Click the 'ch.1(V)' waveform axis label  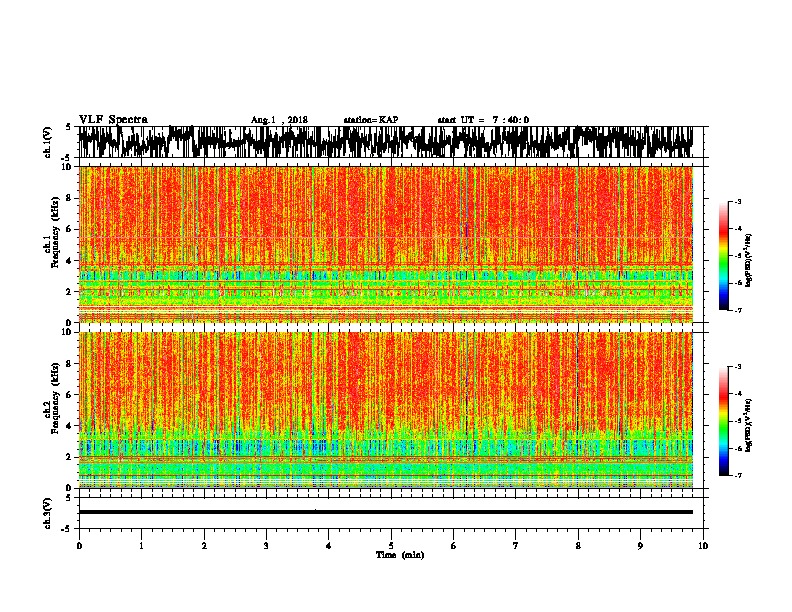[x=47, y=142]
